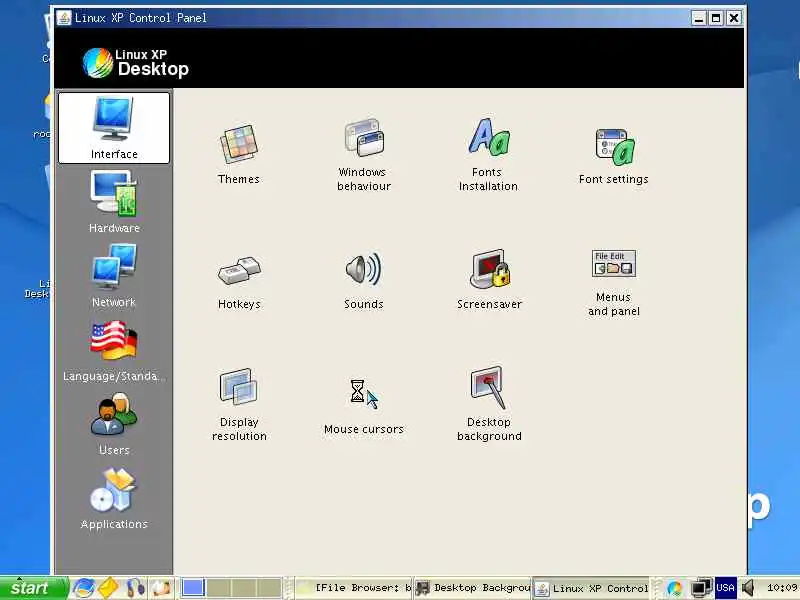The height and width of the screenshot is (600, 800).
Task: Switch to File Browser taskbar window
Action: click(x=354, y=588)
